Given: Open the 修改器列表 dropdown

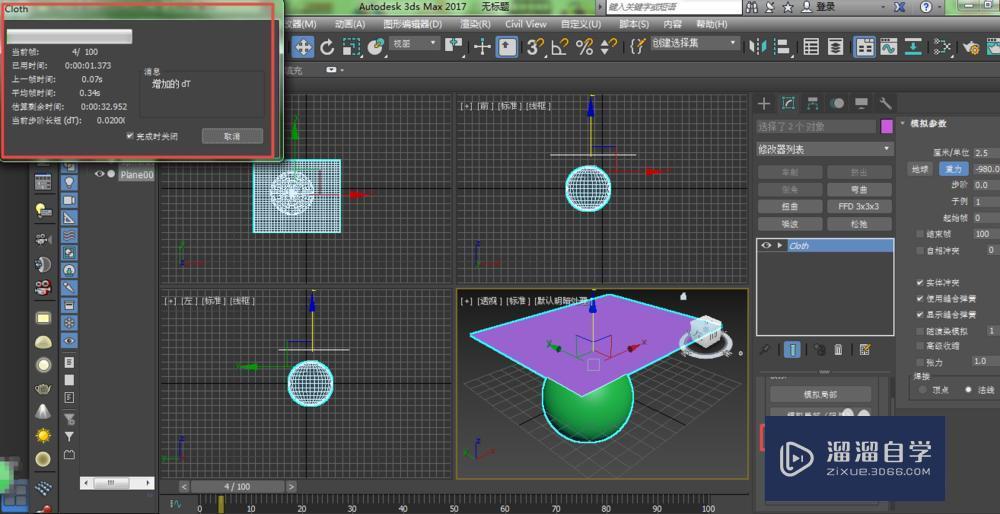Looking at the screenshot, I should [824, 149].
